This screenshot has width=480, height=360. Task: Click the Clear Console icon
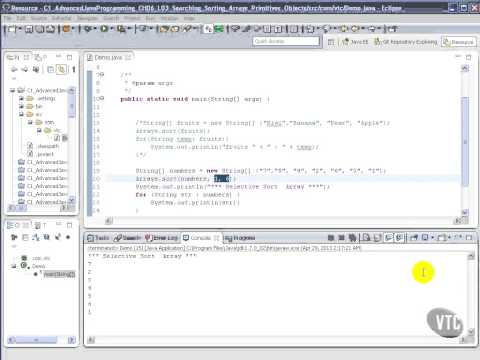click(366, 238)
